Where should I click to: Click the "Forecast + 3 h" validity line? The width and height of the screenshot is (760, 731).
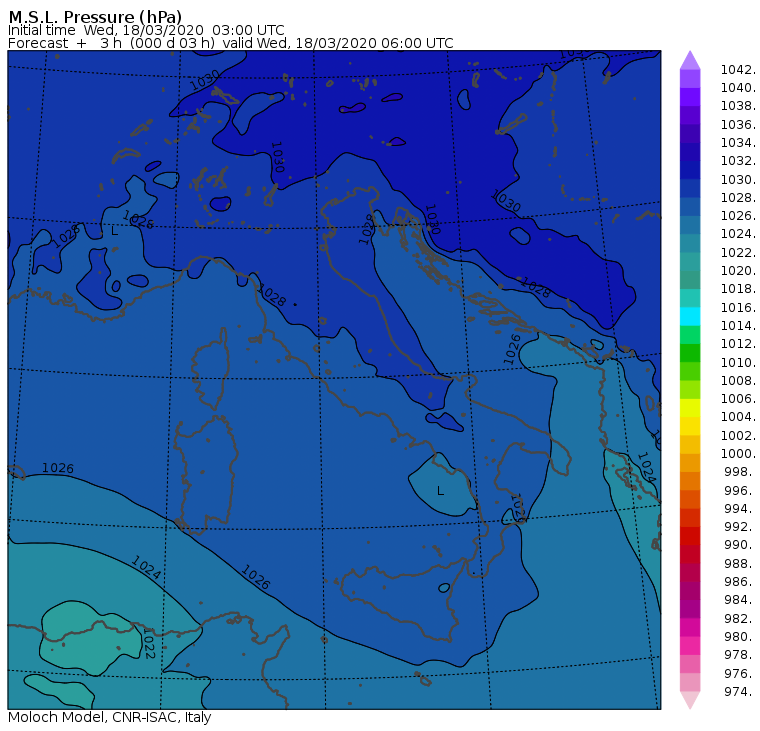coord(231,43)
